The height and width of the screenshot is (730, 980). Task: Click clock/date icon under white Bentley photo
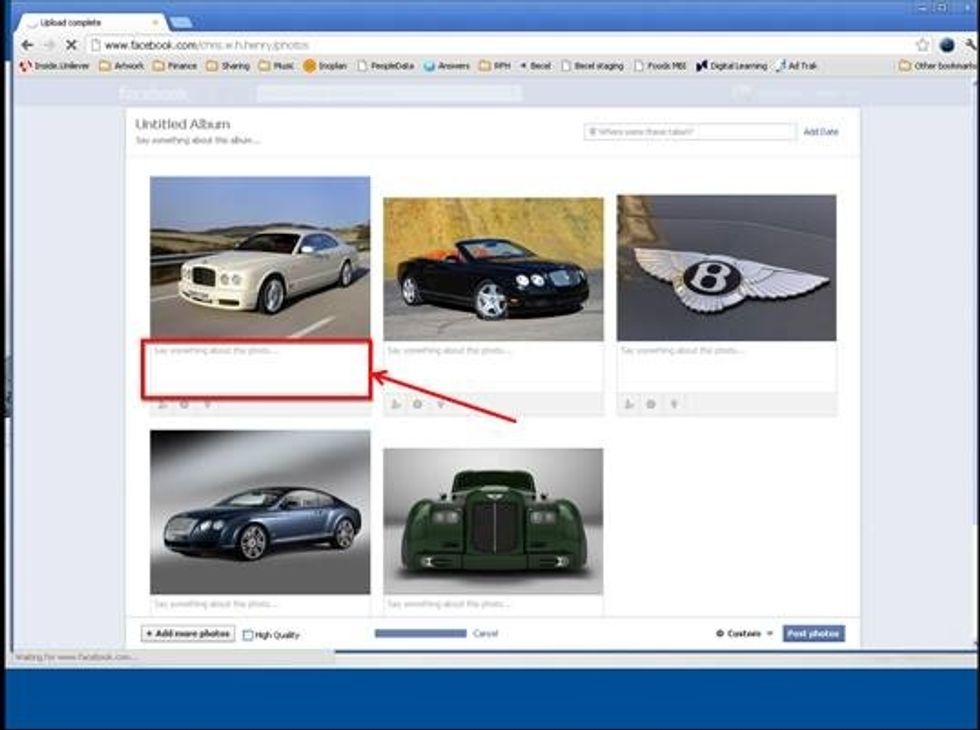tap(184, 405)
